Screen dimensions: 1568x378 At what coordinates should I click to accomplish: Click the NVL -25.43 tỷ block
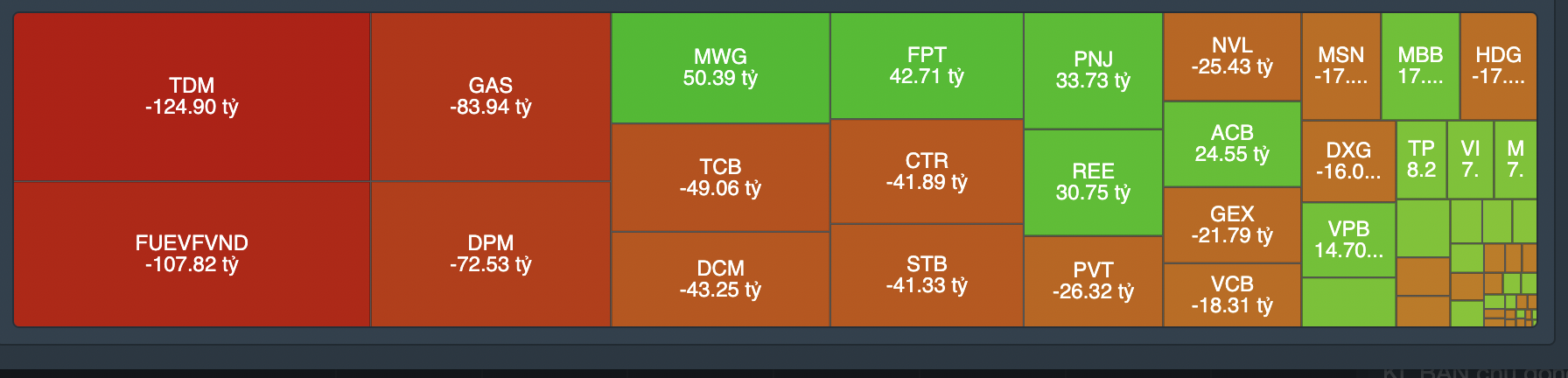(1232, 56)
